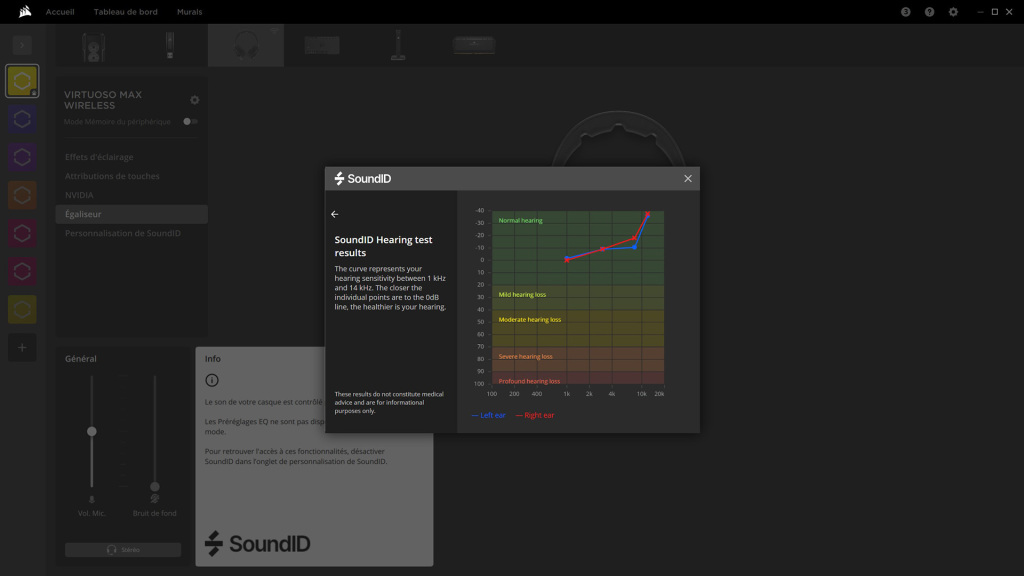
Task: Select the active yellow locked profile icon
Action: pyautogui.click(x=22, y=81)
